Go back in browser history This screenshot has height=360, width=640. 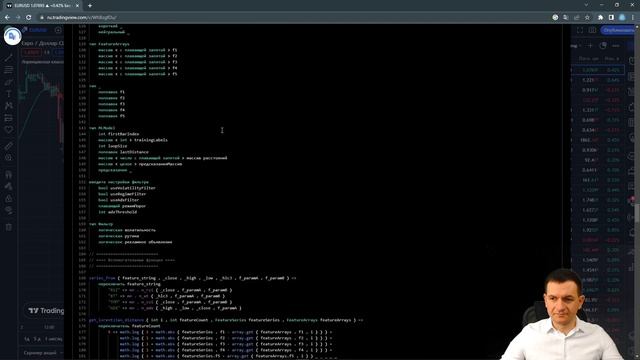pos(7,18)
